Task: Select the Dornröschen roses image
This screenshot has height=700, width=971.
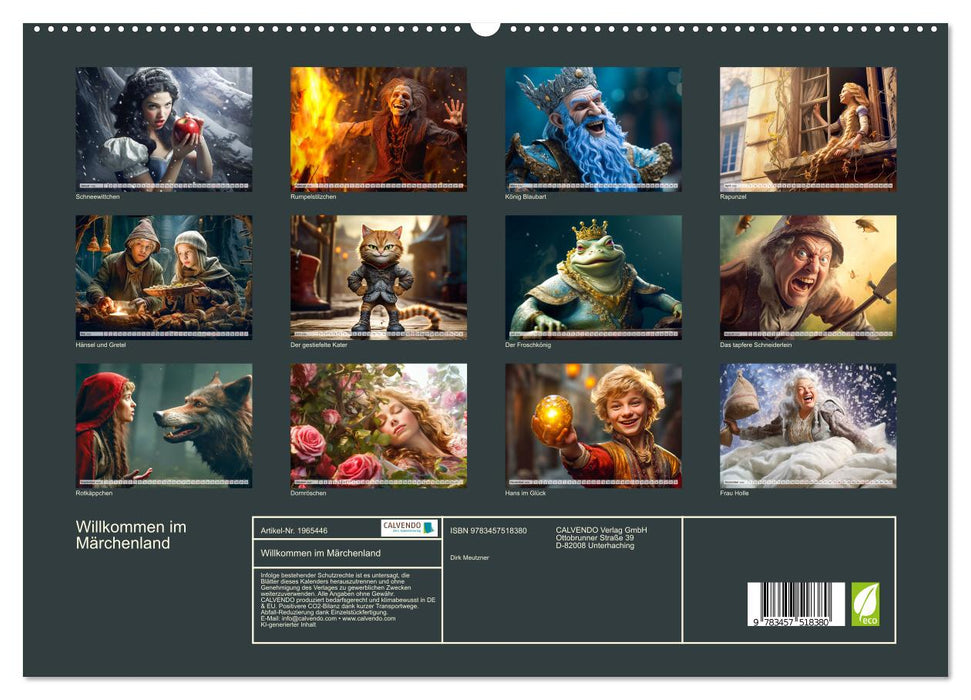Action: click(378, 425)
